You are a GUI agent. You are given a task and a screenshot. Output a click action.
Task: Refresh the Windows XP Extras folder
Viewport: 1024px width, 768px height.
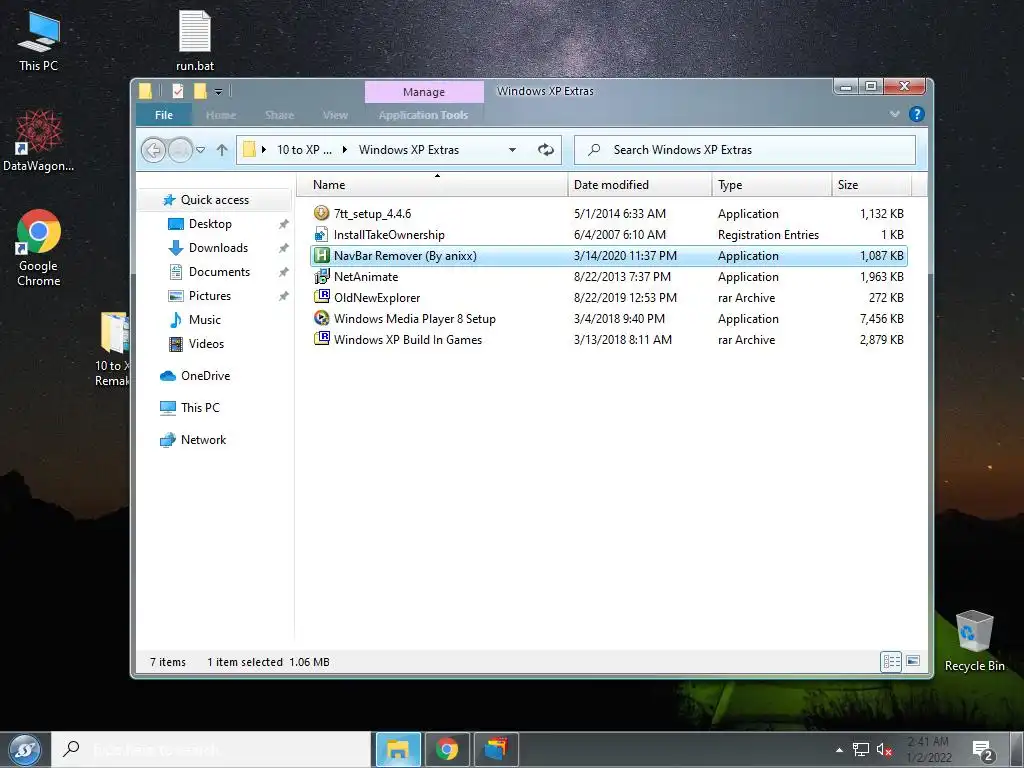pos(545,150)
